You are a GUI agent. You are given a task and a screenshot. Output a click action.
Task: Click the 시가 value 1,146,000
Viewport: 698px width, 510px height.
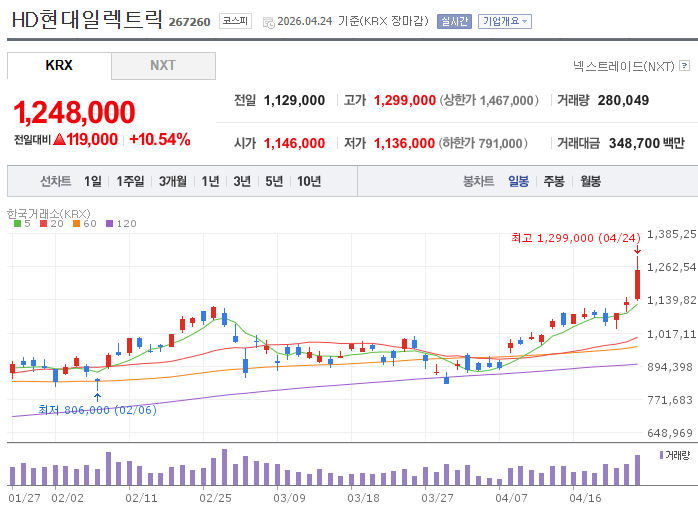pos(294,143)
